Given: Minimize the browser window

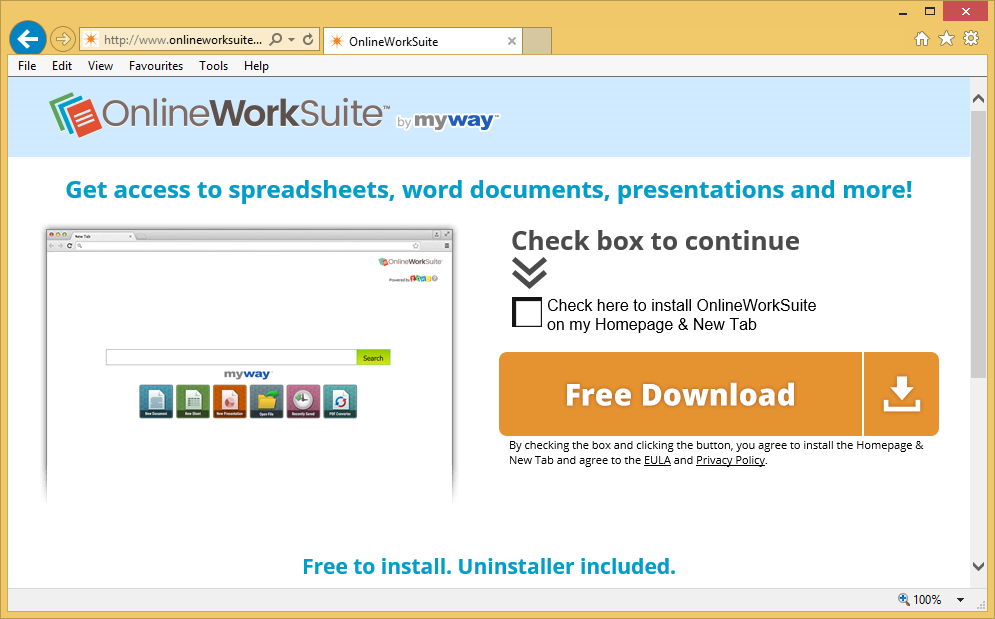Looking at the screenshot, I should click(903, 11).
